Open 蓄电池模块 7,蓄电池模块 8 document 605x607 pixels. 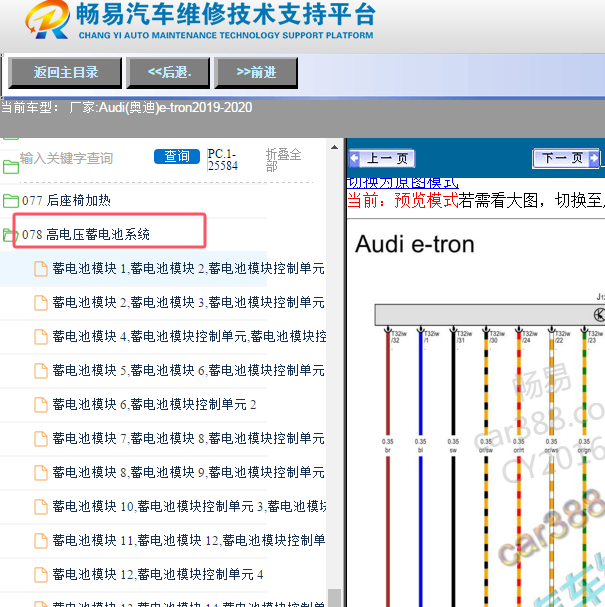click(189, 439)
